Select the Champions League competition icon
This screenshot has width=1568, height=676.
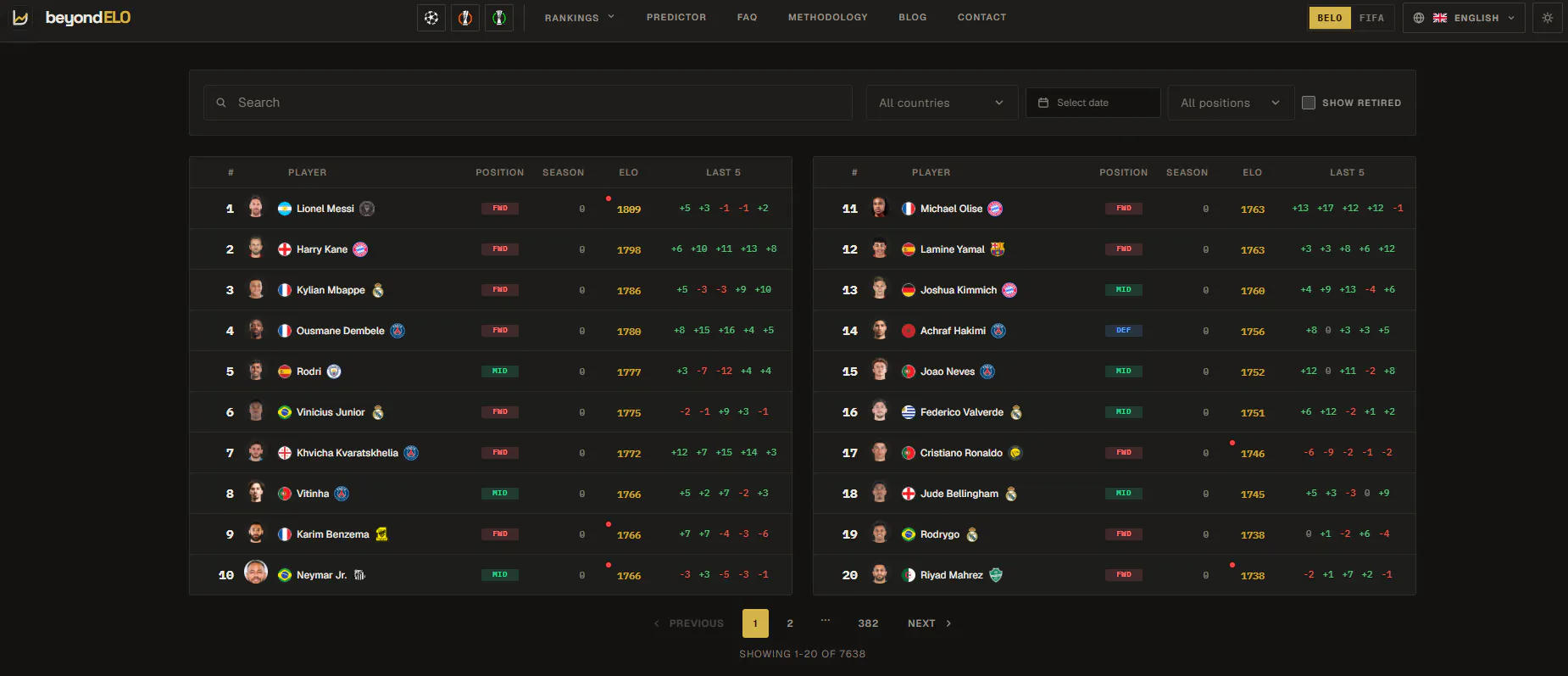(x=431, y=18)
